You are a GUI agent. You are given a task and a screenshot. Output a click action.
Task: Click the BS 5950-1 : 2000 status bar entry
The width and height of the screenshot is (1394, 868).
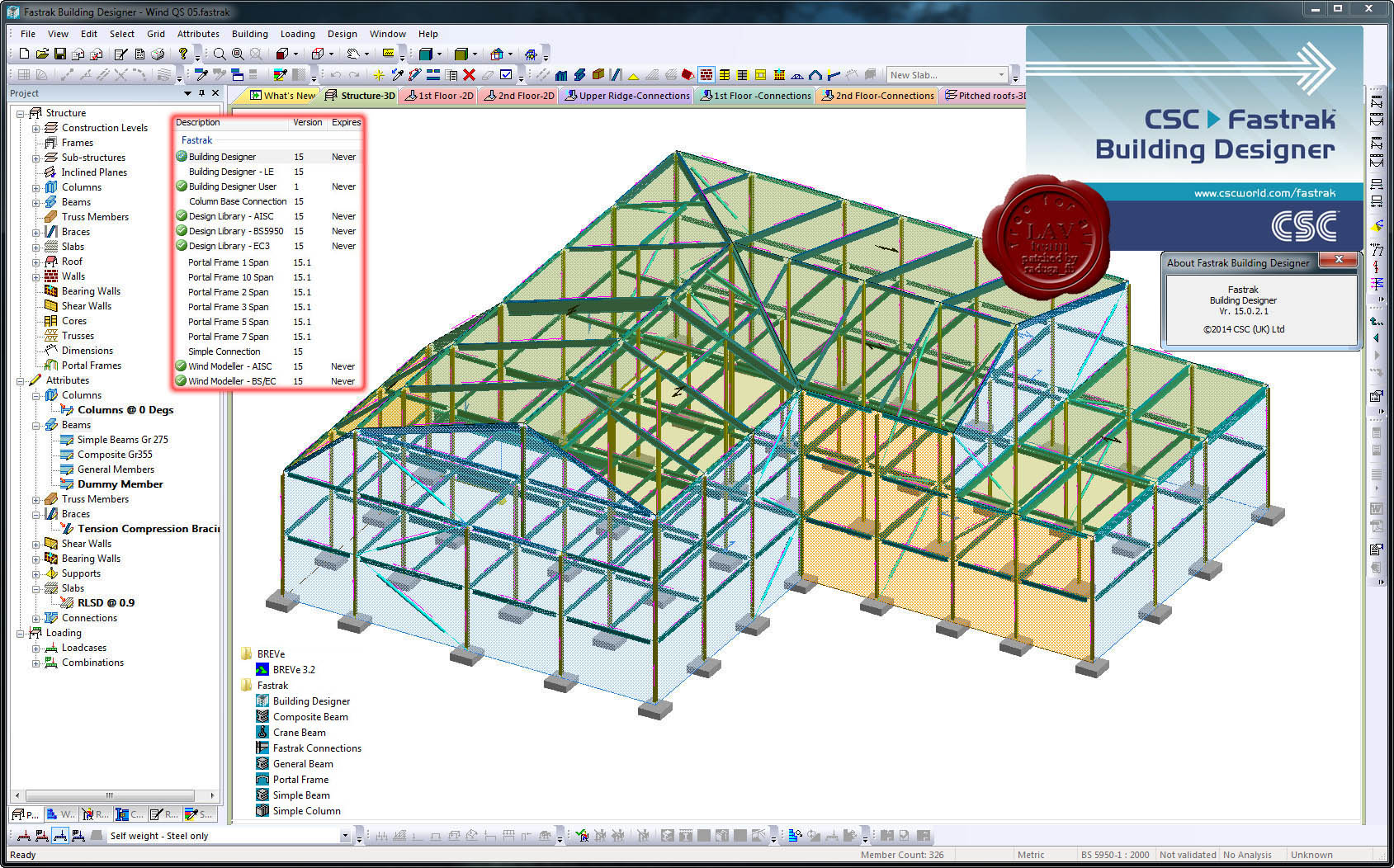tap(1114, 855)
